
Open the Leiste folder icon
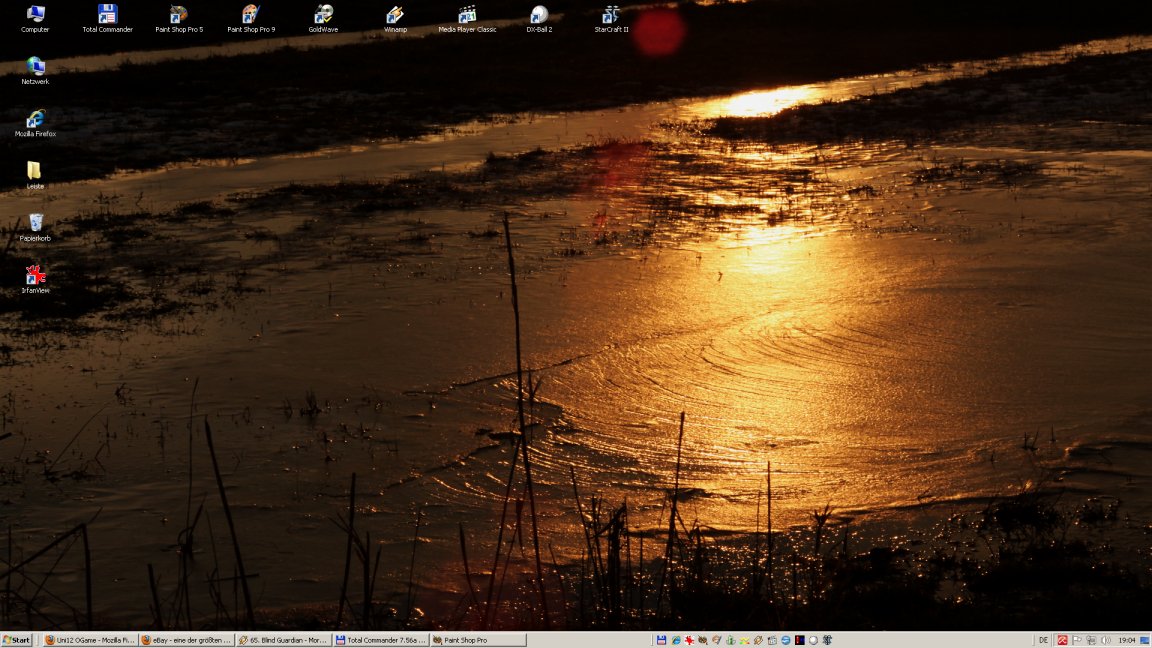tap(35, 176)
